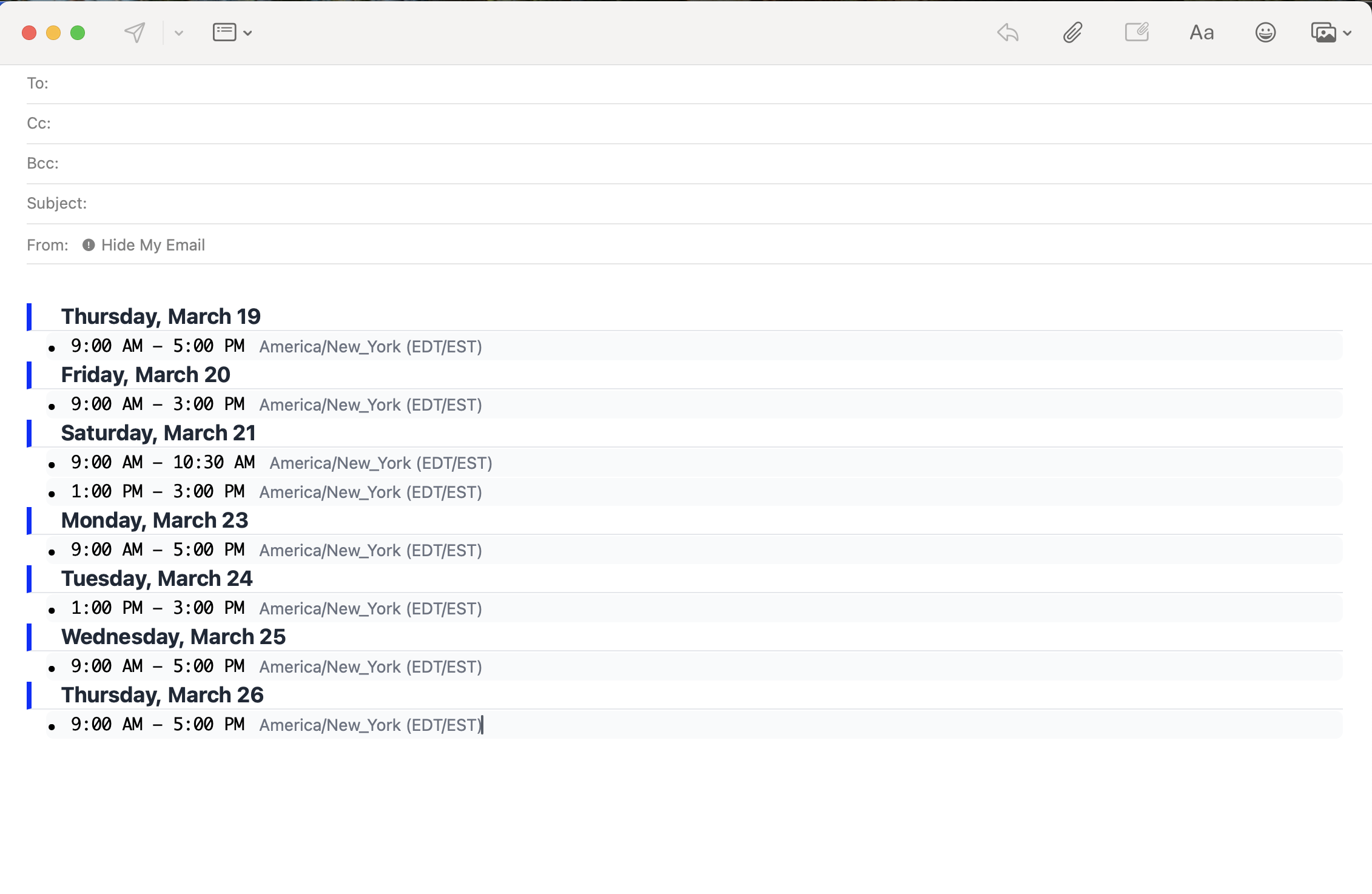The image size is (1372, 894).
Task: Click the green zoom window button
Action: [x=78, y=33]
